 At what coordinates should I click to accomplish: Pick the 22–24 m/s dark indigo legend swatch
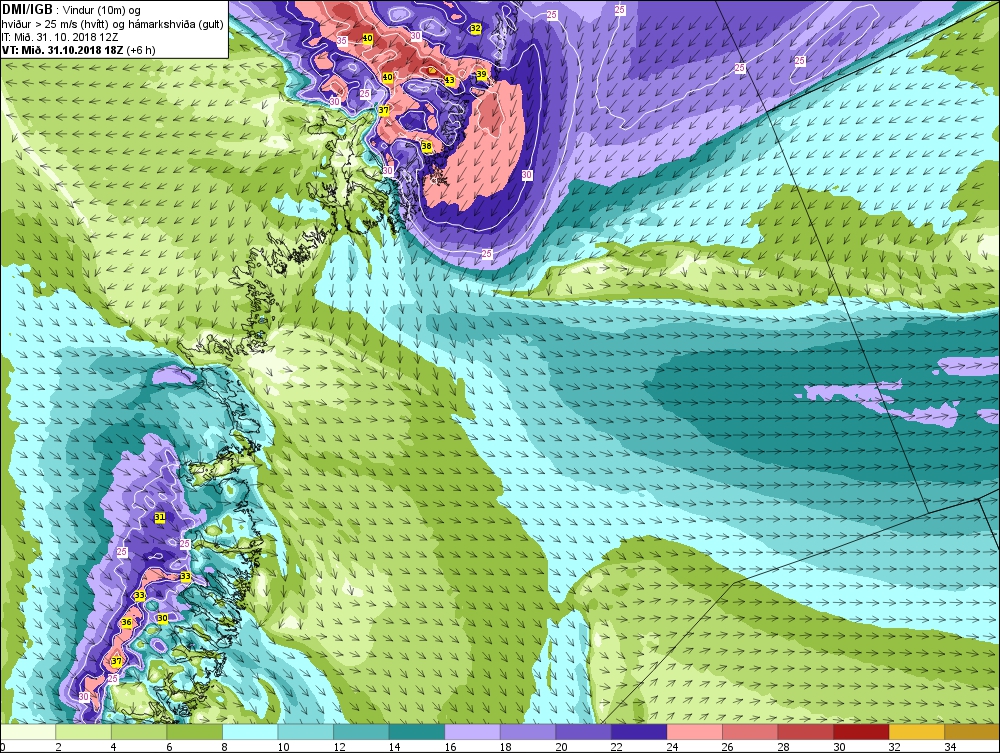click(638, 731)
